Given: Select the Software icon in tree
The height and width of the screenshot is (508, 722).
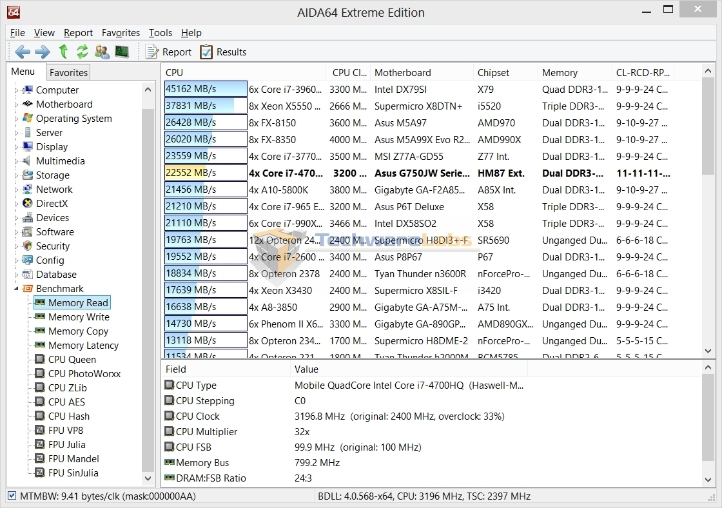Looking at the screenshot, I should coord(28,232).
